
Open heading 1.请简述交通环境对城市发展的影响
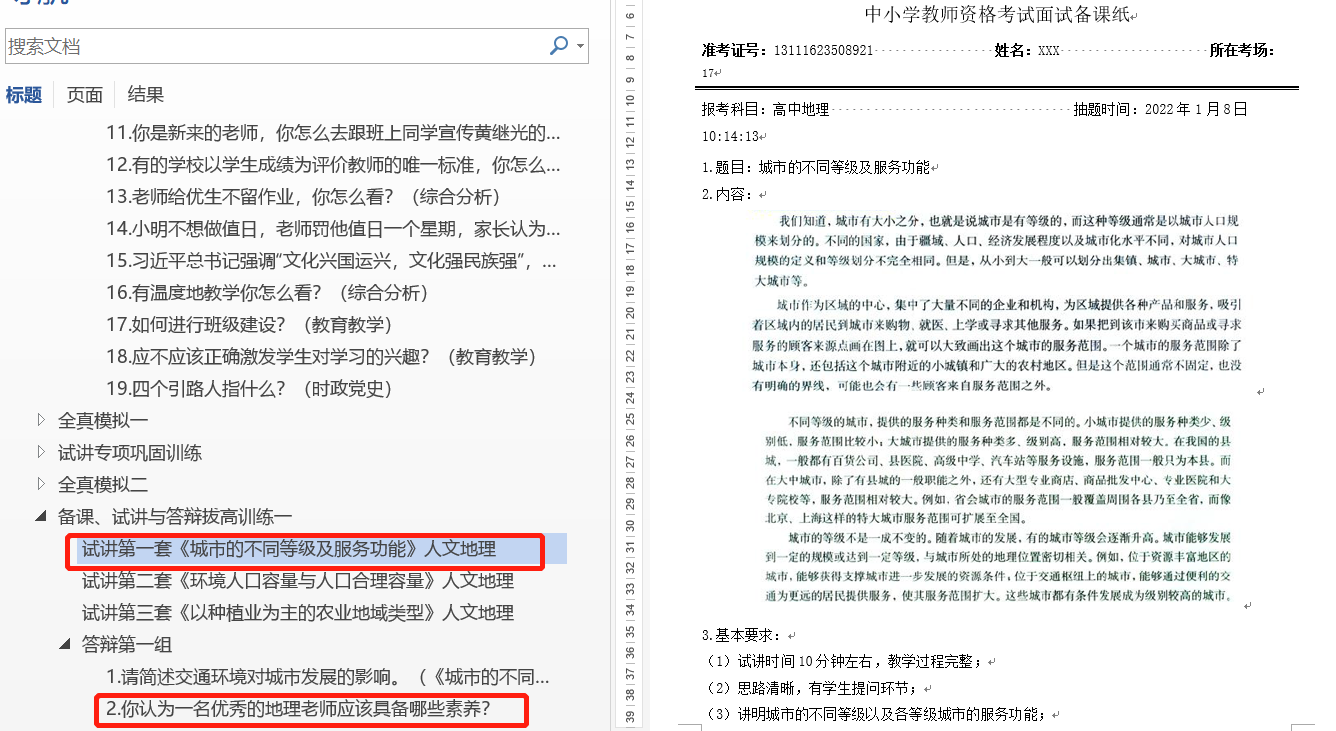pos(327,677)
